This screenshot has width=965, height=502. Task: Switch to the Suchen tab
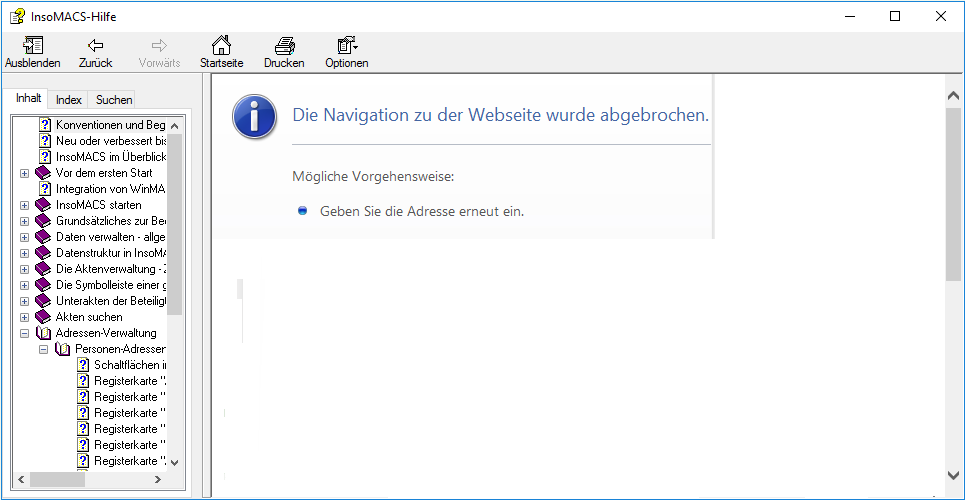[x=114, y=100]
